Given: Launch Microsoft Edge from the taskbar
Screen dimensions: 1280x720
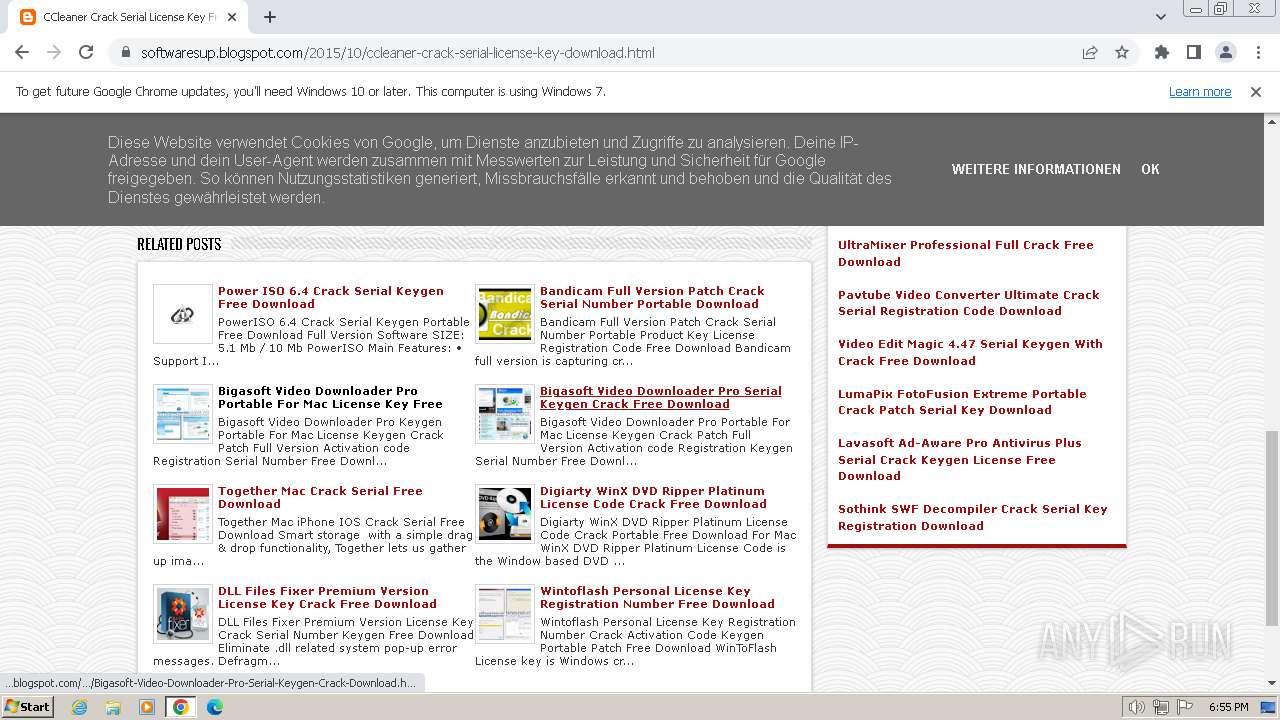Looking at the screenshot, I should point(215,707).
